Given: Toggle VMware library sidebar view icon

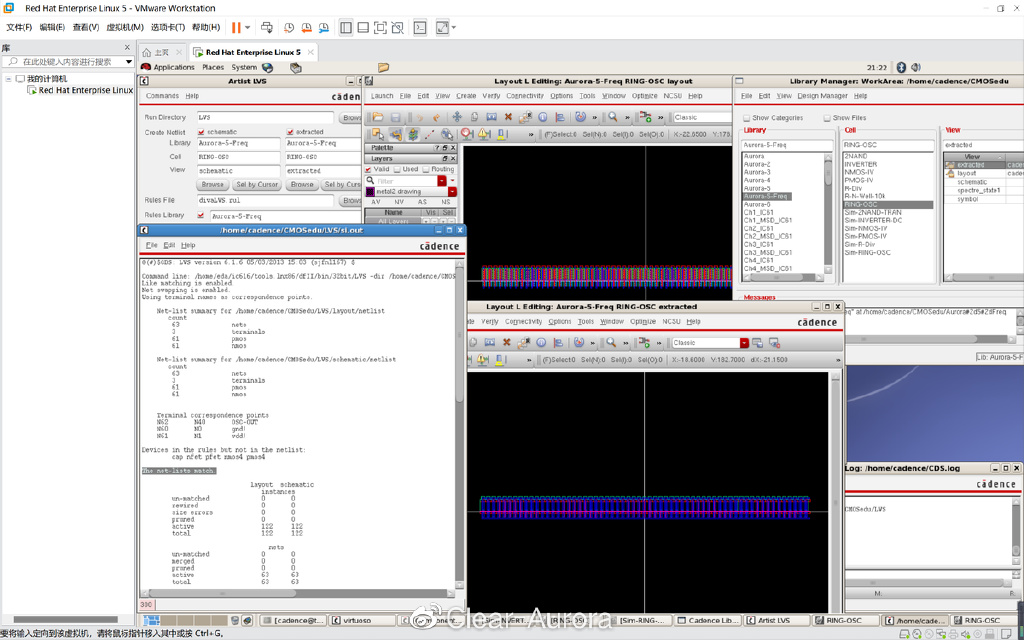Looking at the screenshot, I should point(346,27).
